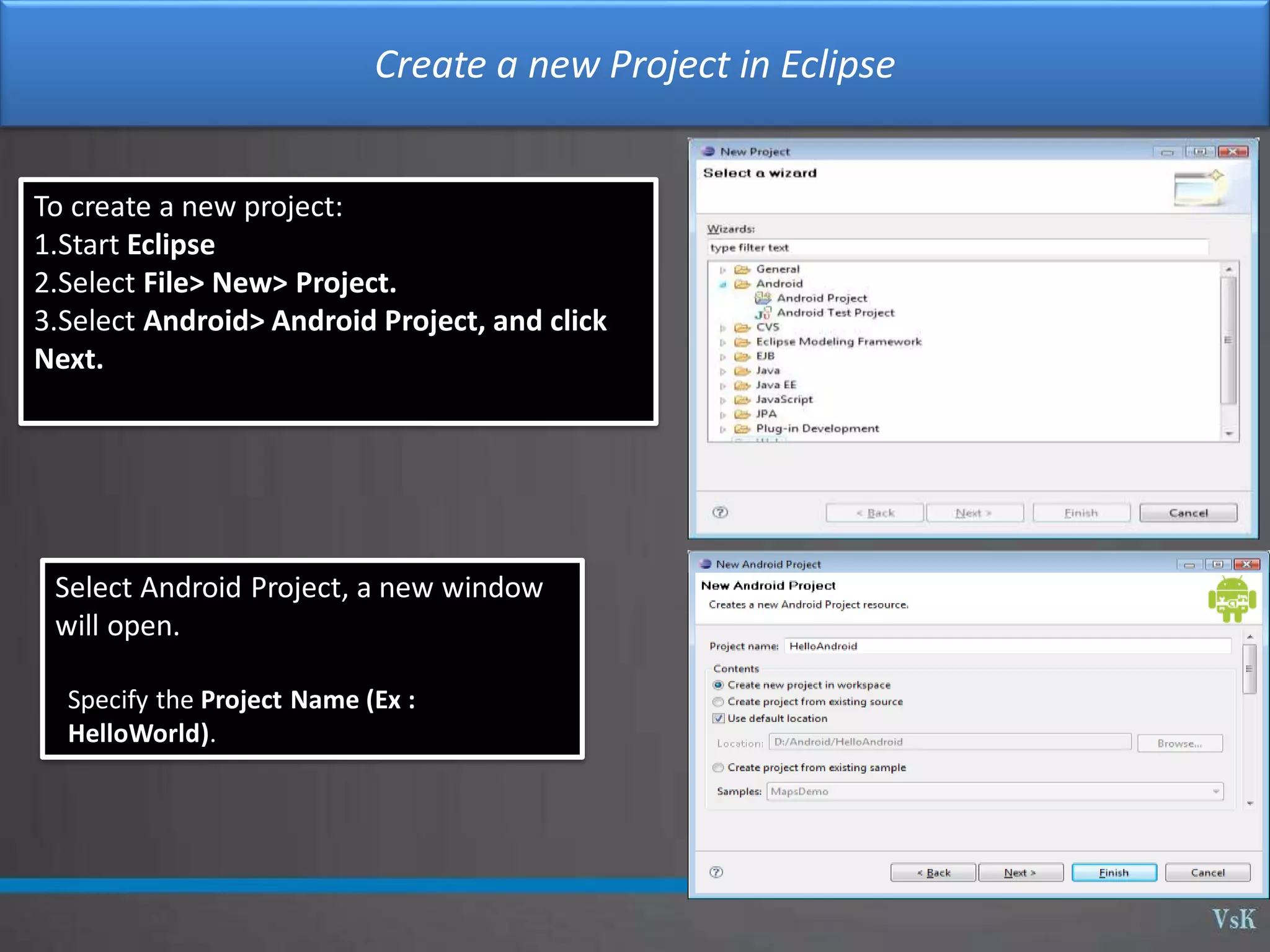Click the Java folder icon
This screenshot has height=952, width=1270.
point(742,371)
